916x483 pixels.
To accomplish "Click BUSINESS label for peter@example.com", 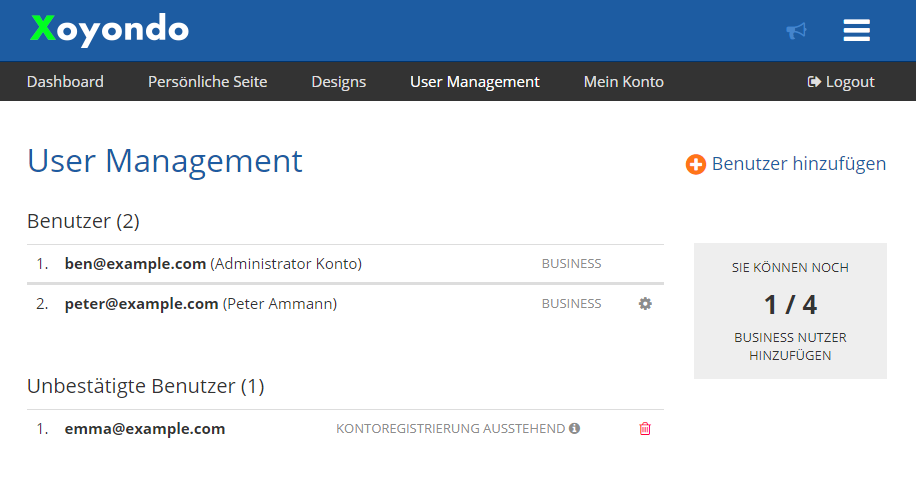I will click(571, 304).
